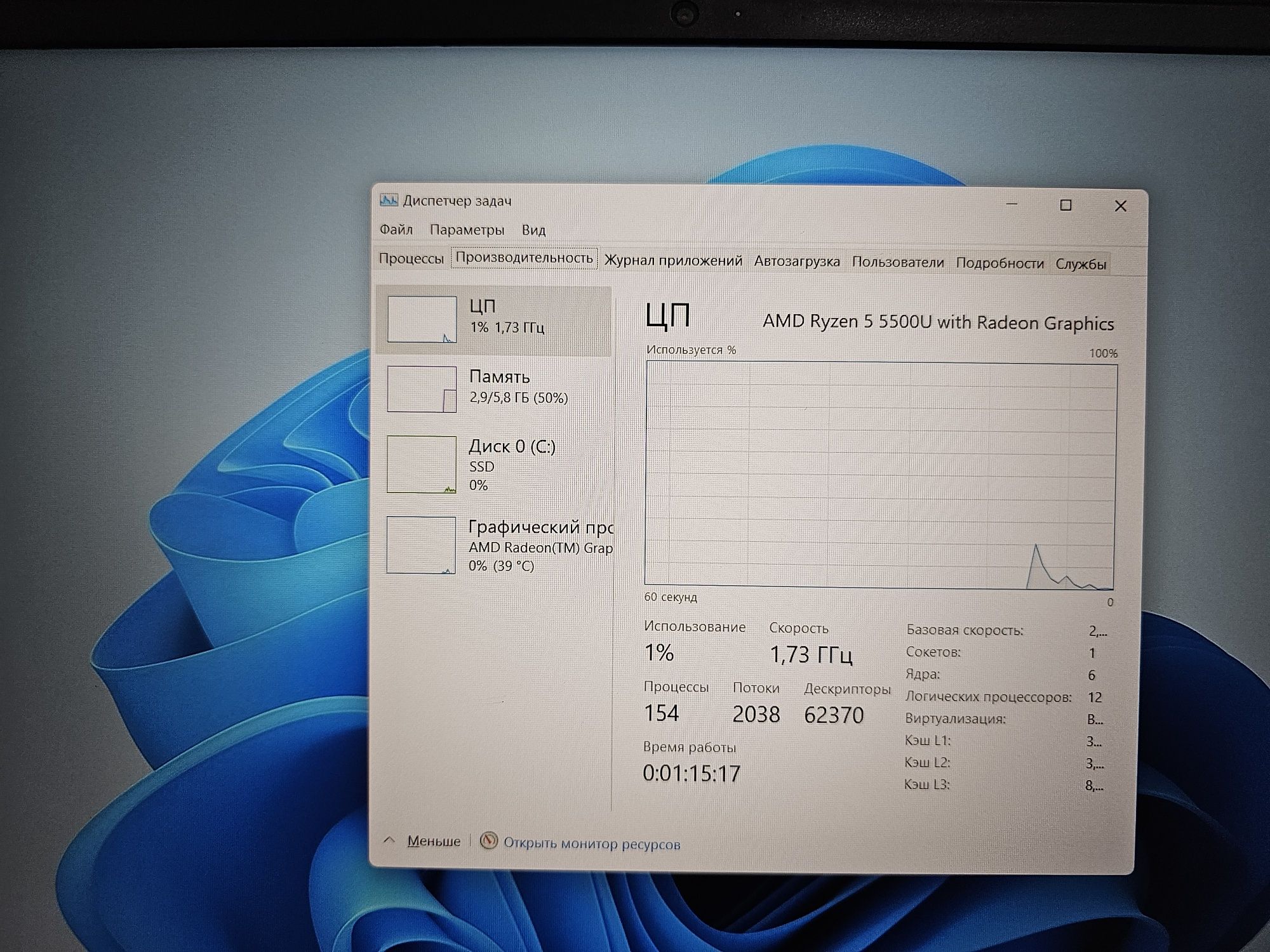Click the 1,73 ГГц speed value
1270x952 pixels.
tap(811, 654)
